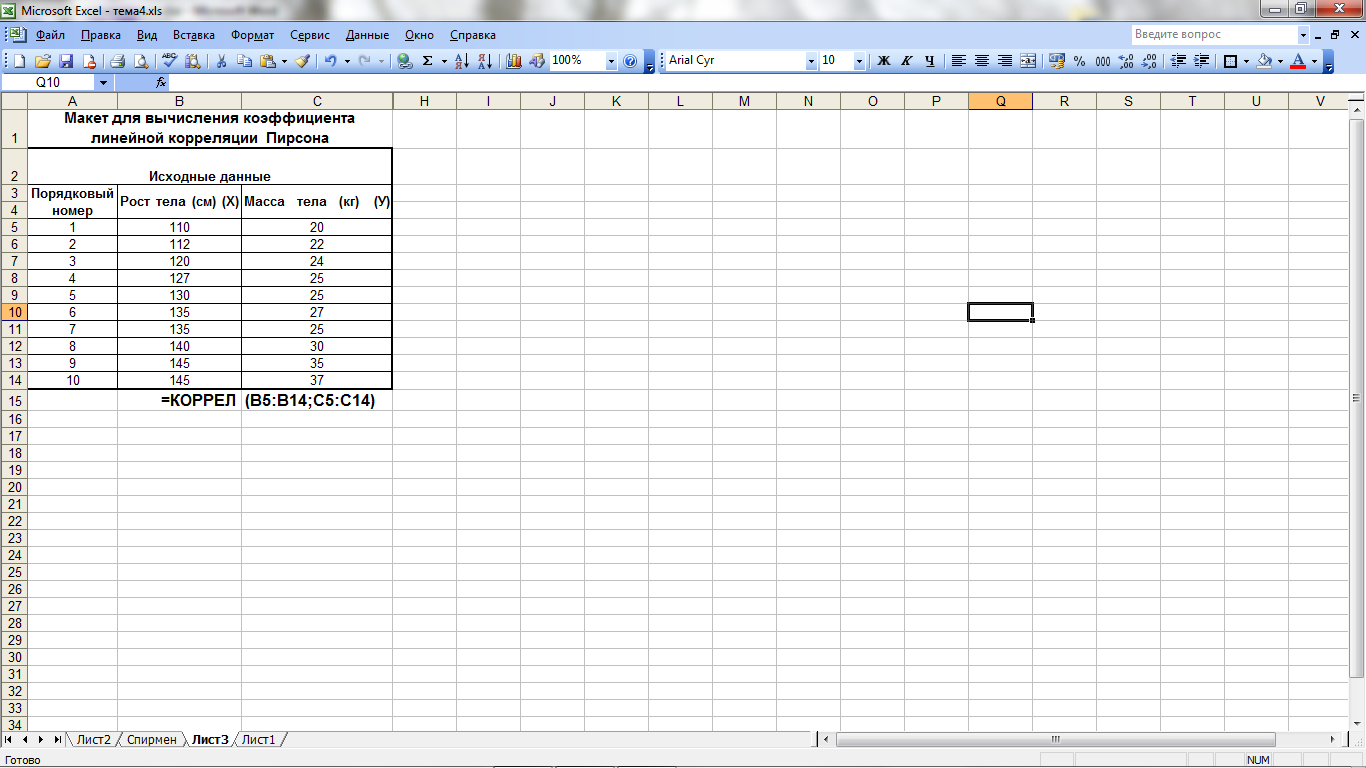This screenshot has height=768, width=1366.
Task: Expand the Name Box dropdown arrow
Action: coord(103,82)
